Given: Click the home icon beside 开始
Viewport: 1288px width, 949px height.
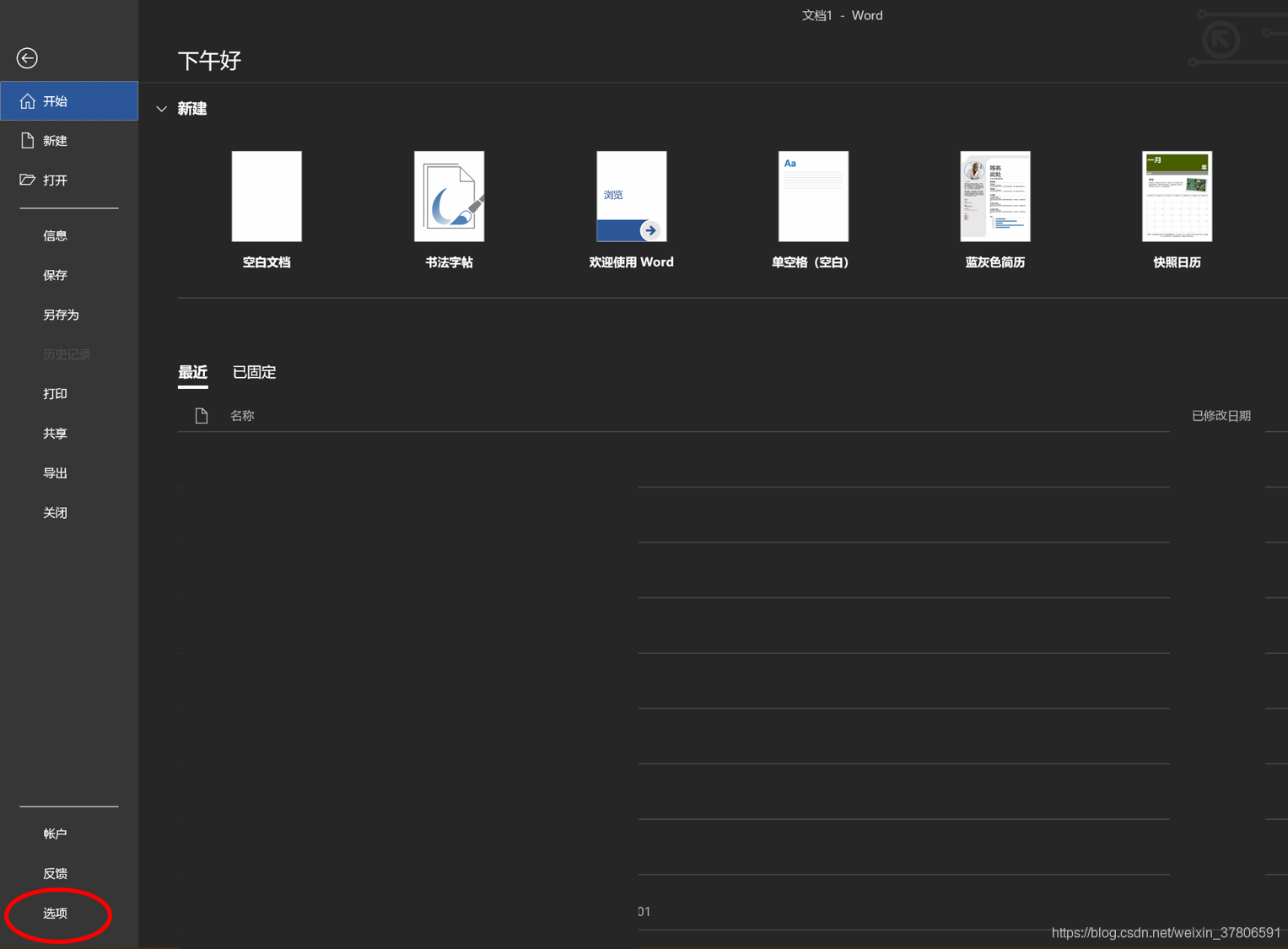Looking at the screenshot, I should click(27, 101).
